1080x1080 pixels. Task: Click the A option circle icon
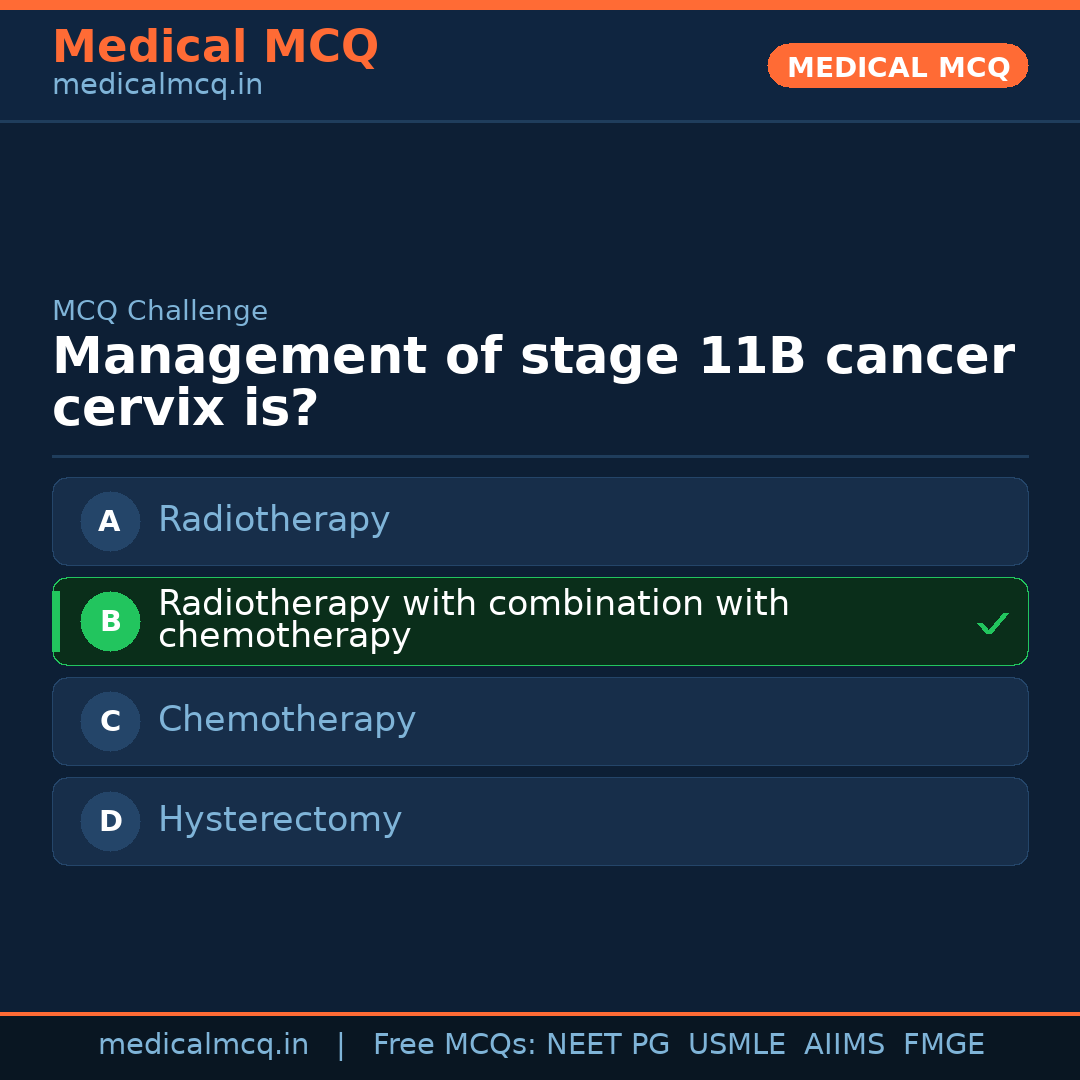(110, 521)
